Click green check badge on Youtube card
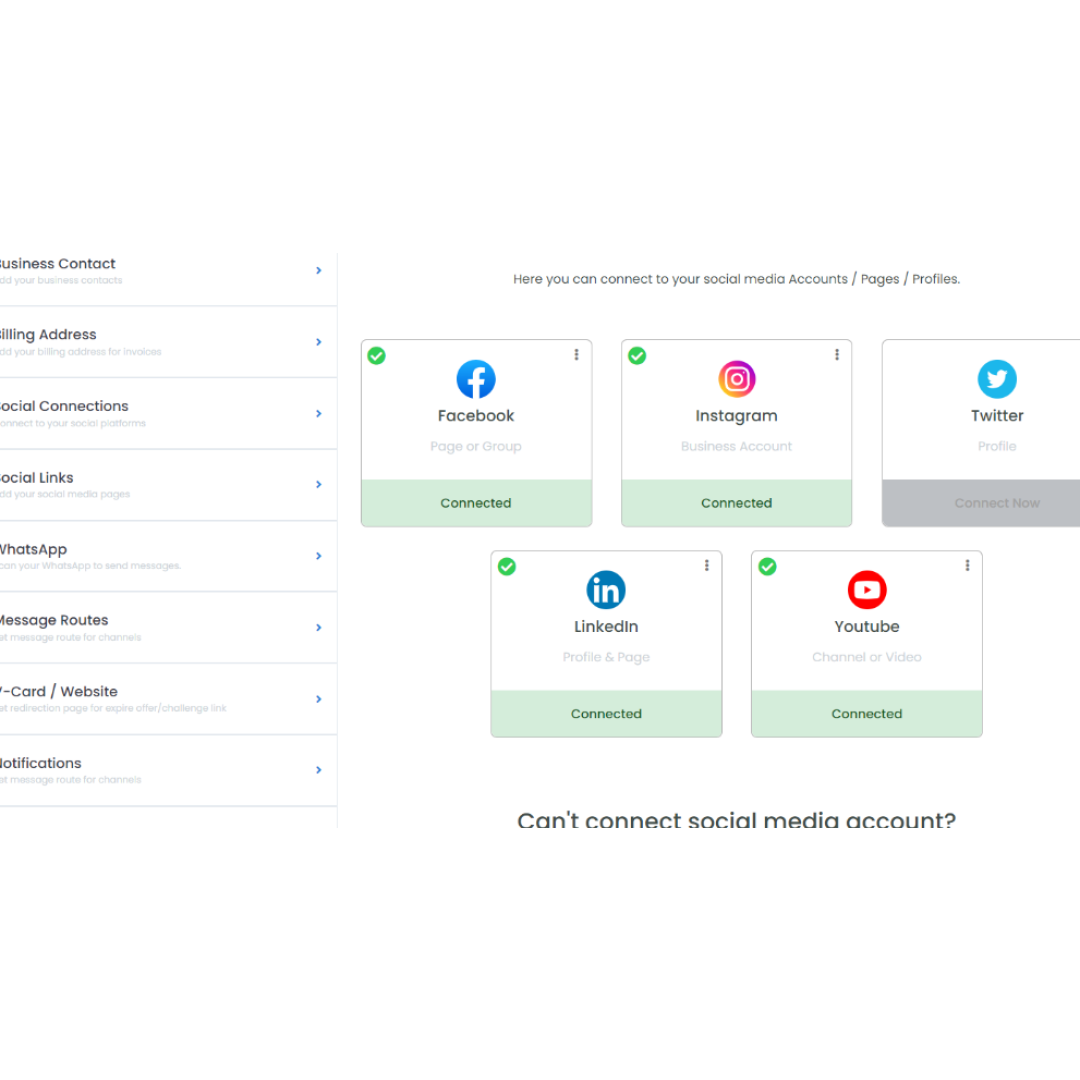1080x1080 pixels. [x=767, y=566]
